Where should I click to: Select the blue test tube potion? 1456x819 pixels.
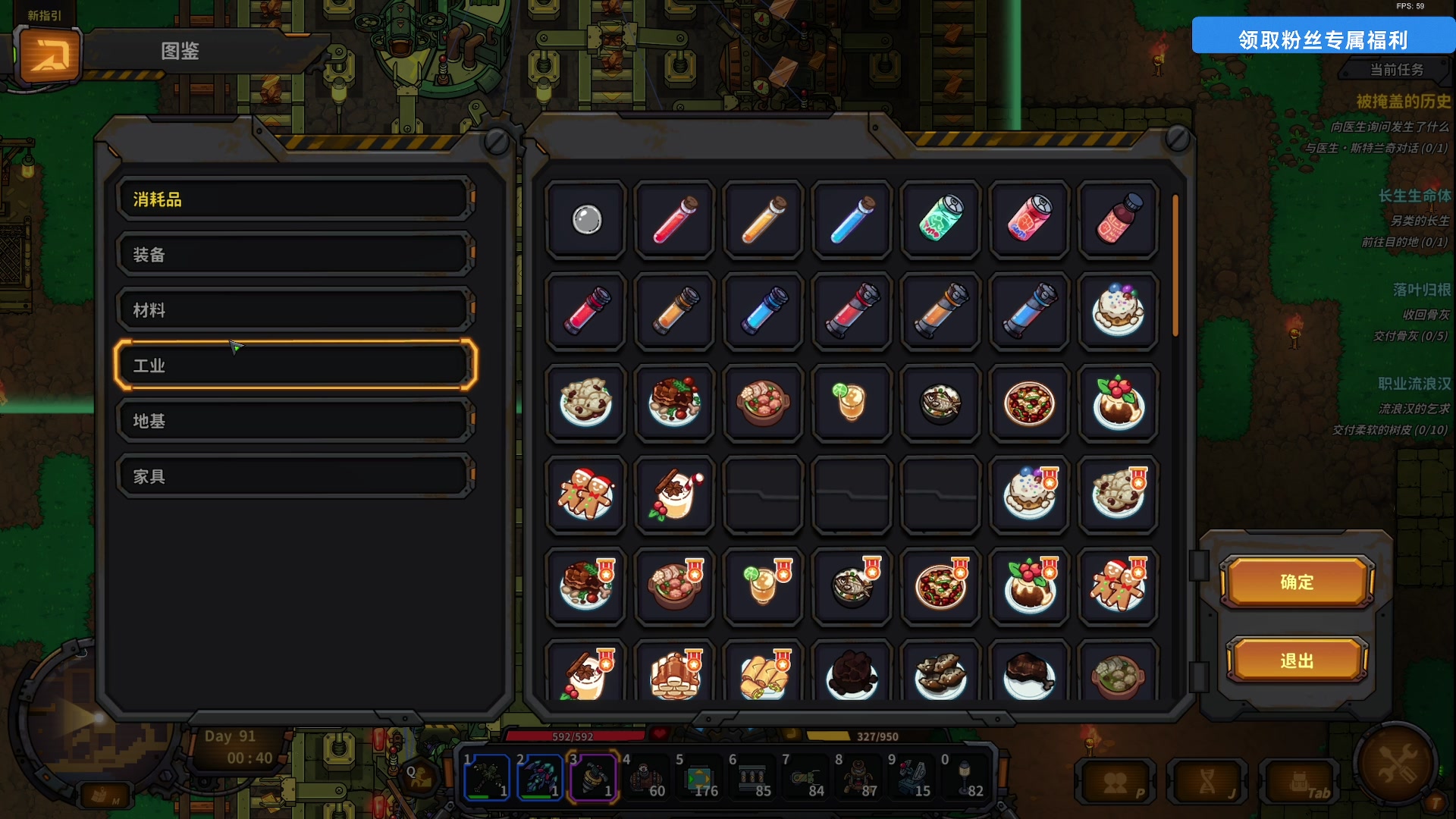(x=852, y=220)
